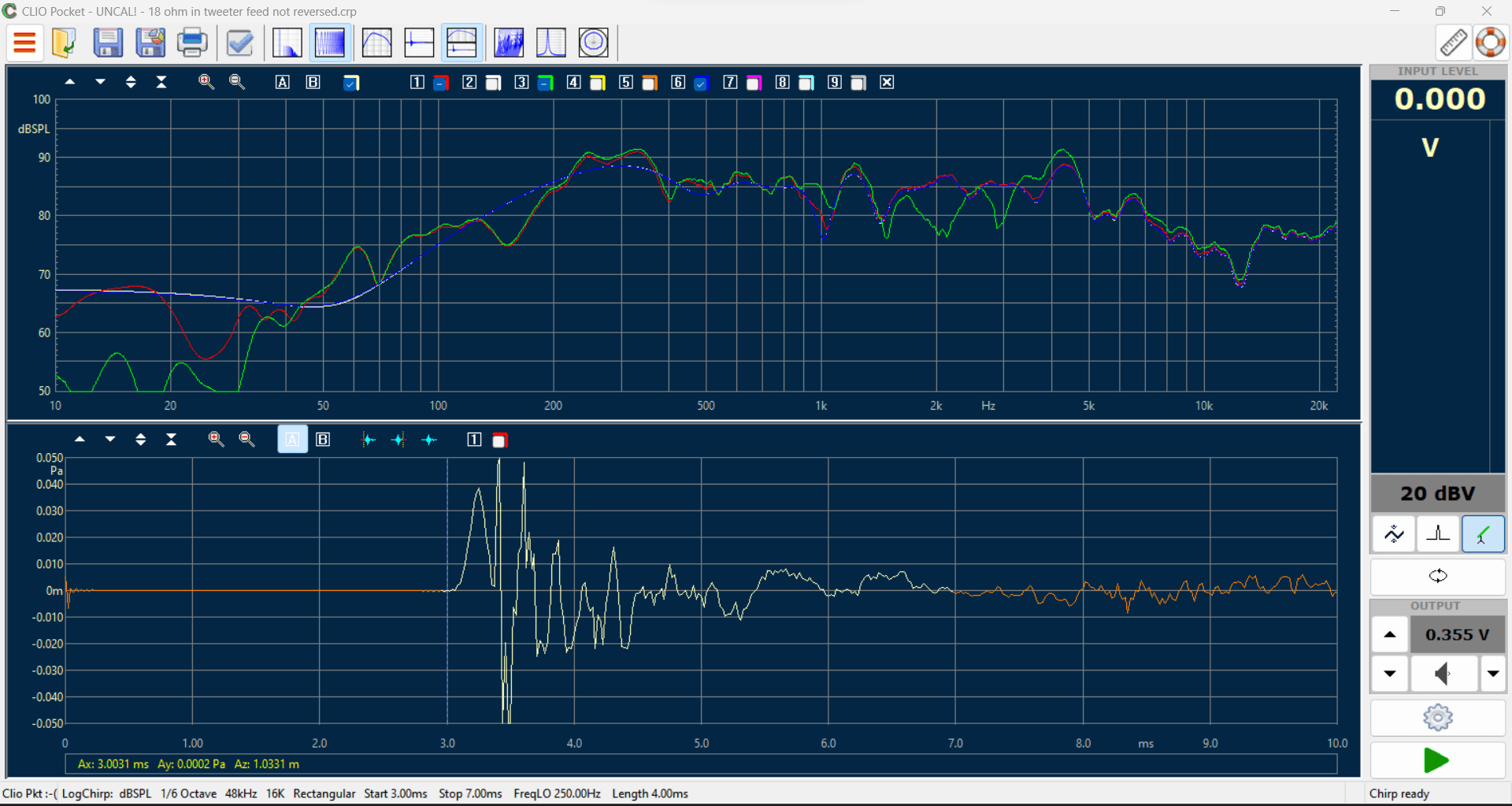
Task: Zoom out on frequency graph
Action: [237, 82]
